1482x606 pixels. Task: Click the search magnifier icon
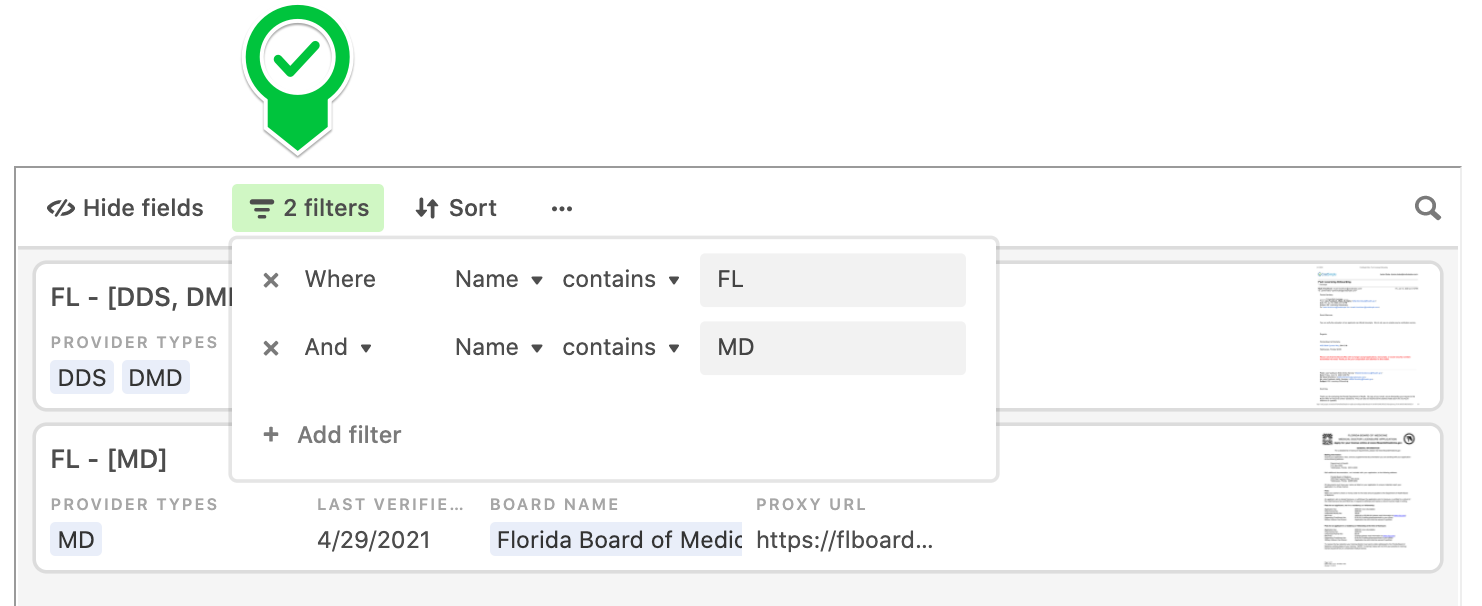(1428, 208)
